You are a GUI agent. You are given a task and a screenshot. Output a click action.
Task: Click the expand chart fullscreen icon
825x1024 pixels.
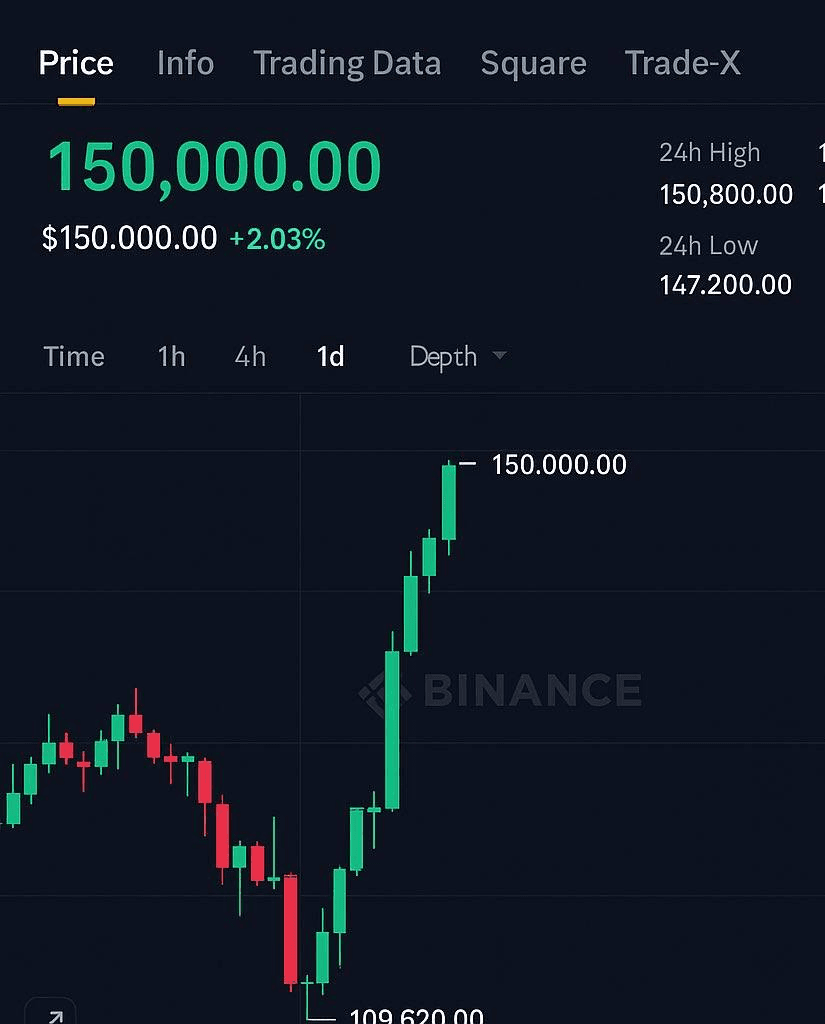coord(53,1015)
